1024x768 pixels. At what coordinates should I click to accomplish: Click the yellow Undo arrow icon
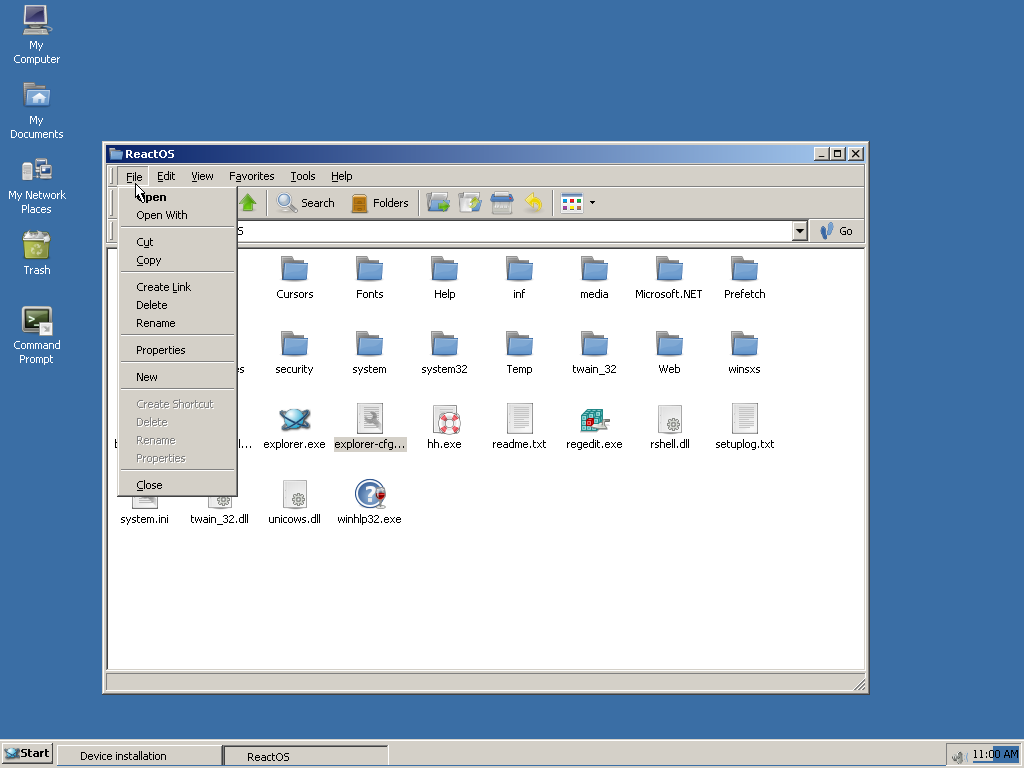[x=534, y=203]
